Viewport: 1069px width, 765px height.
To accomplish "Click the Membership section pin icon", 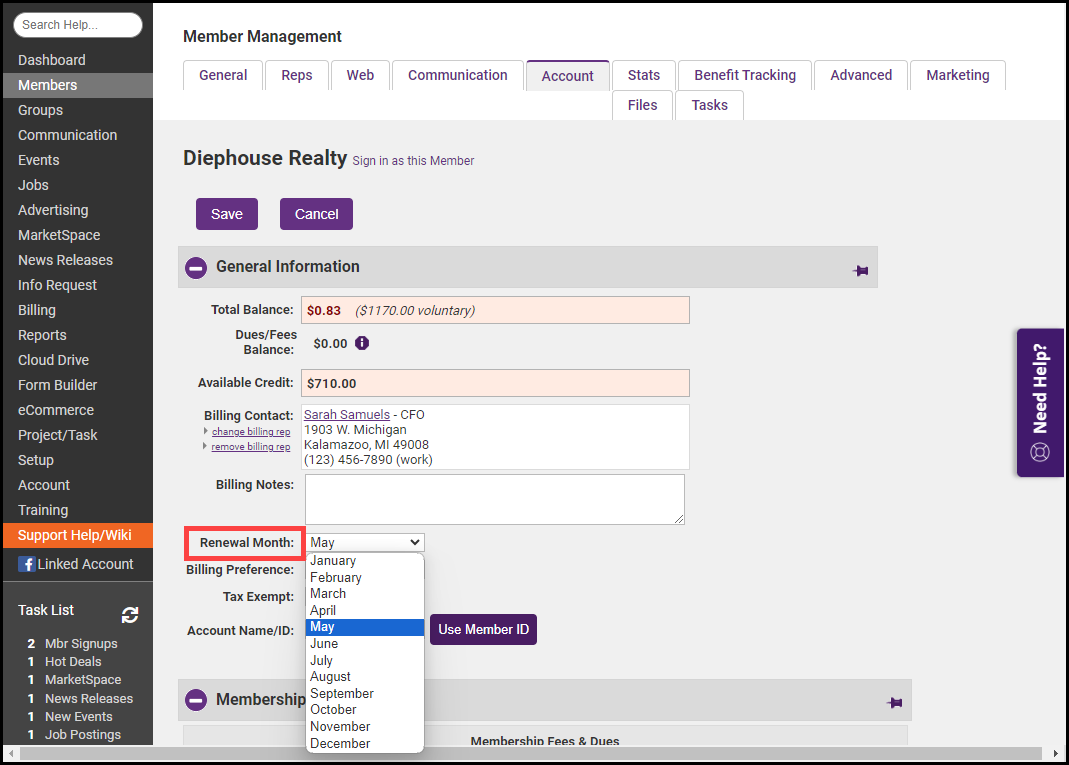I will tap(894, 702).
